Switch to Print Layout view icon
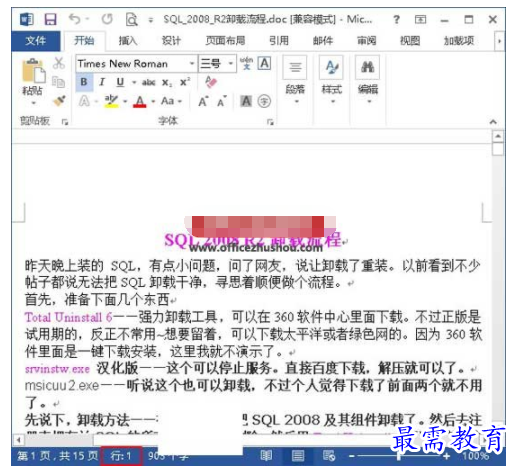 pyautogui.click(x=298, y=455)
